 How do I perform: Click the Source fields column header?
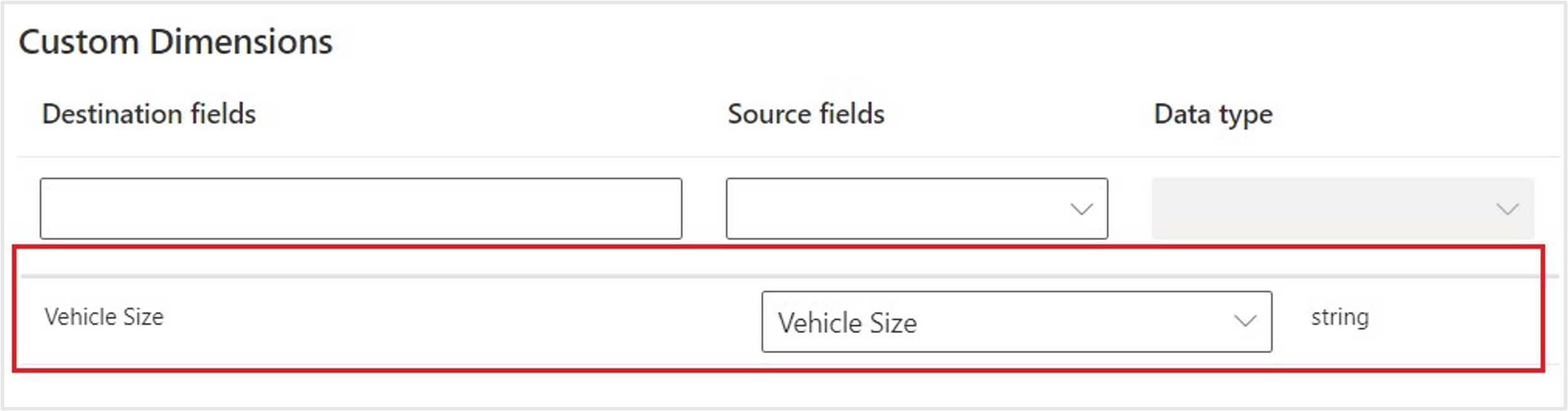806,114
